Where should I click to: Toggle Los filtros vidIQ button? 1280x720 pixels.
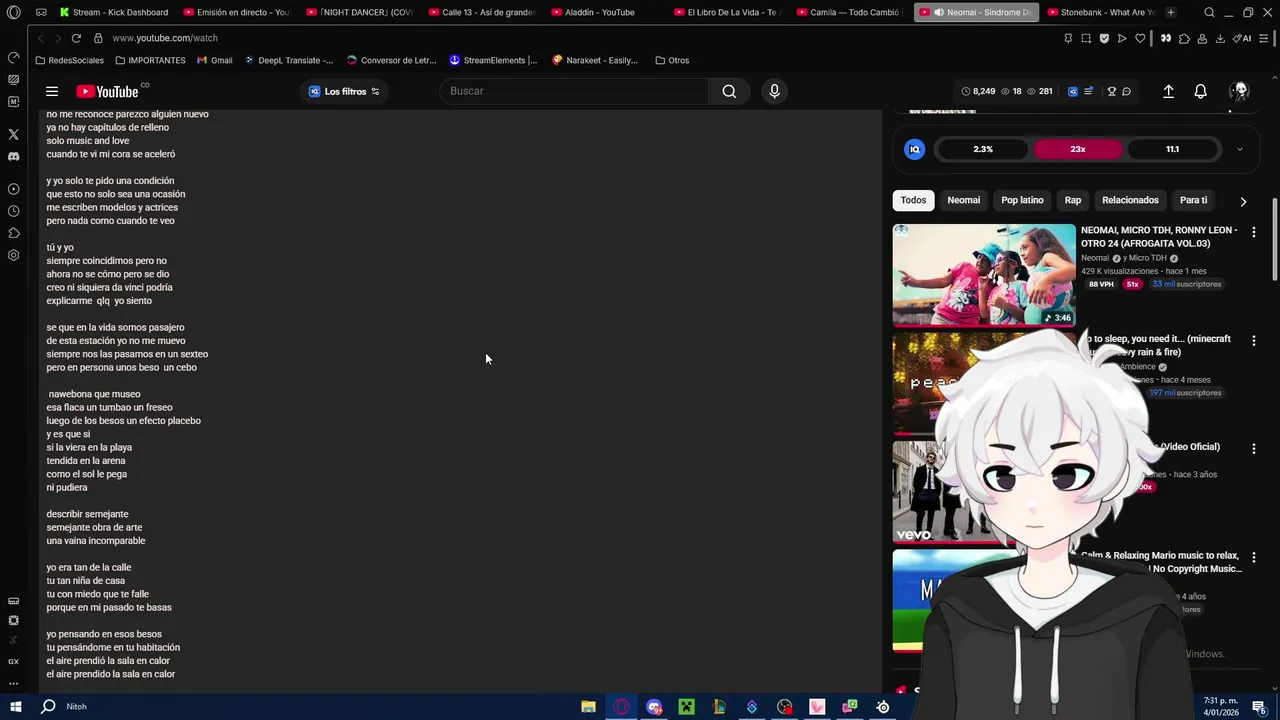click(x=344, y=91)
